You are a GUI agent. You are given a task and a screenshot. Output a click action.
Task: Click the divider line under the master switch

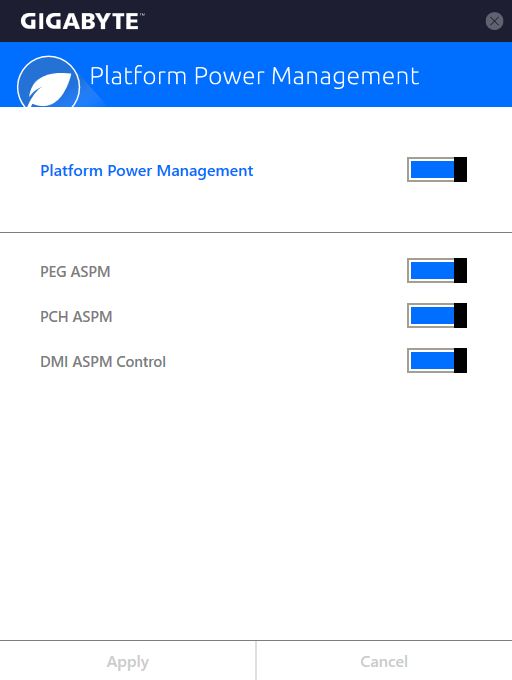click(x=256, y=232)
